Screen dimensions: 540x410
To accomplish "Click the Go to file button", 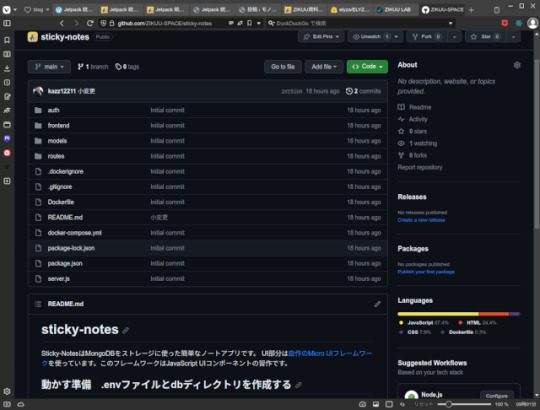I will [283, 67].
